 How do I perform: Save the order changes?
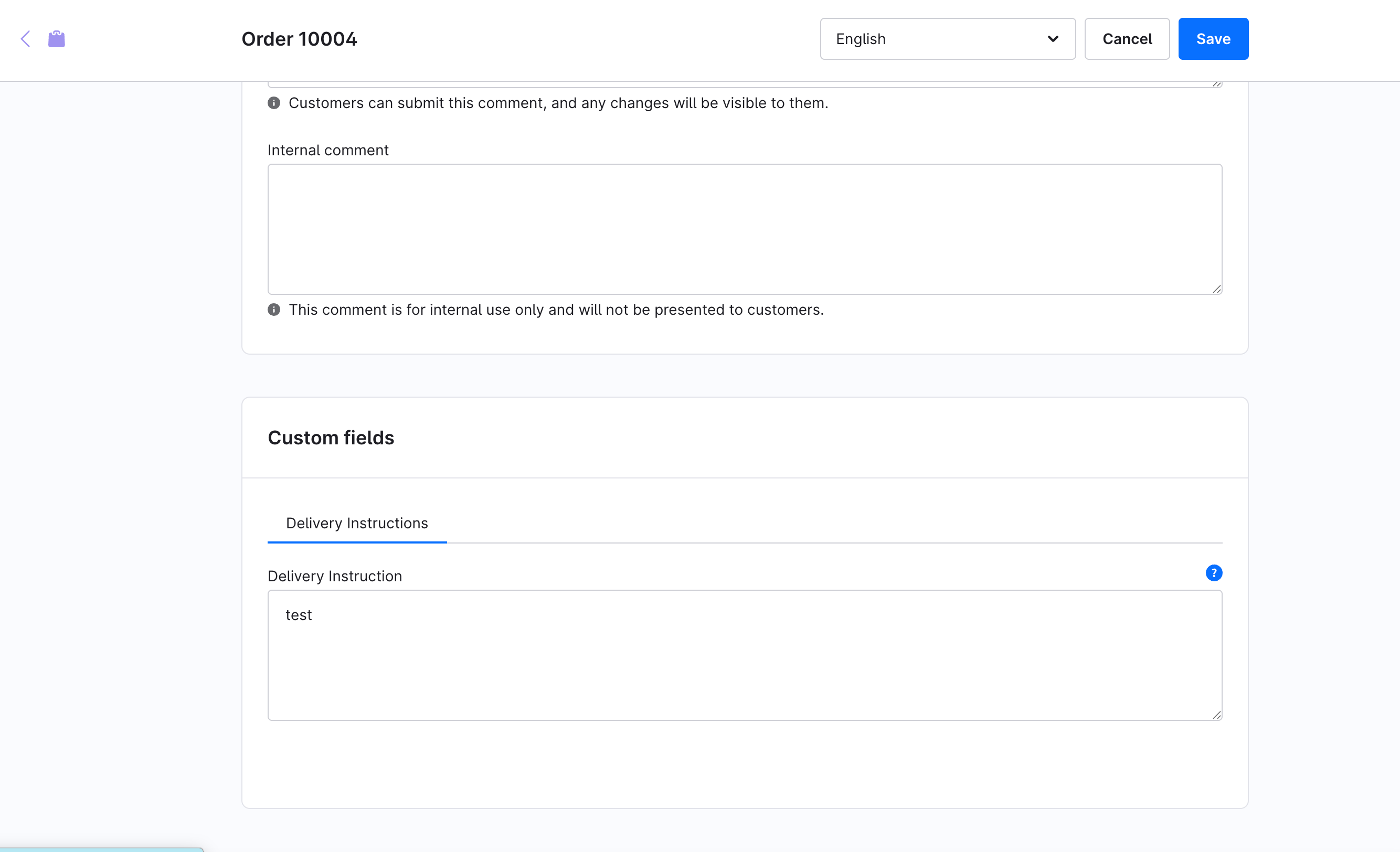(x=1213, y=39)
